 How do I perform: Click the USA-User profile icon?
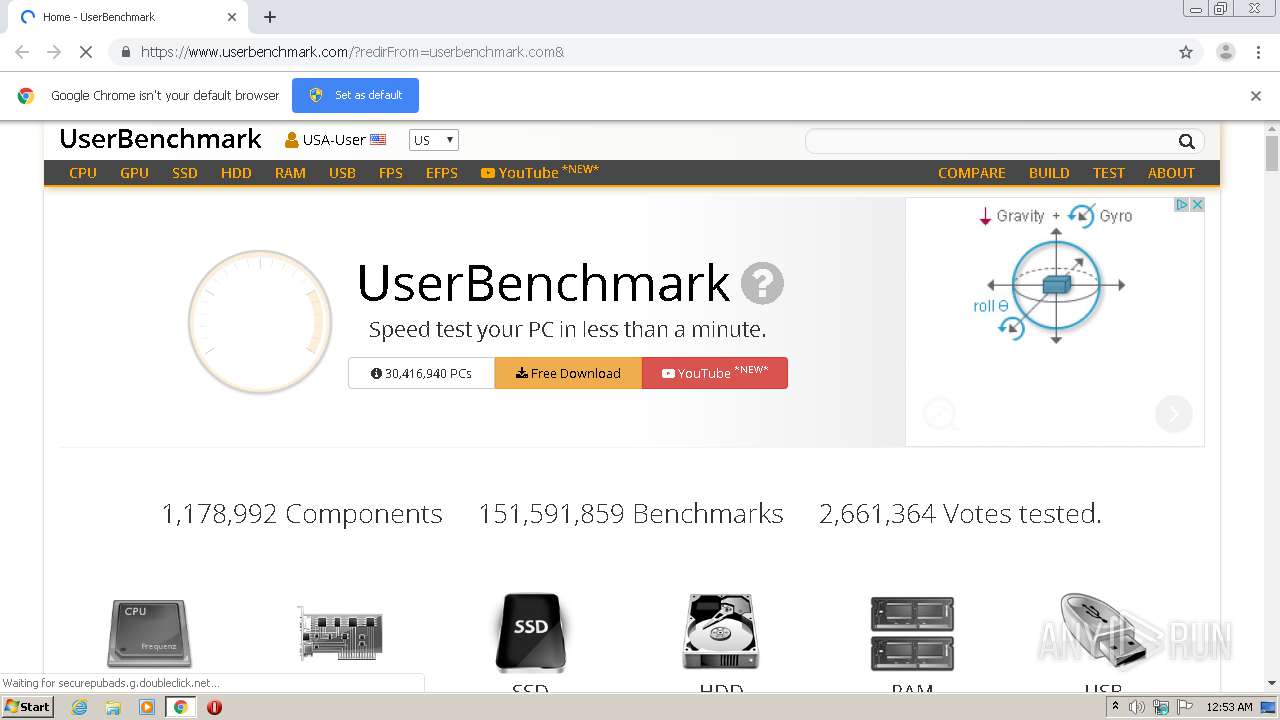[x=292, y=140]
